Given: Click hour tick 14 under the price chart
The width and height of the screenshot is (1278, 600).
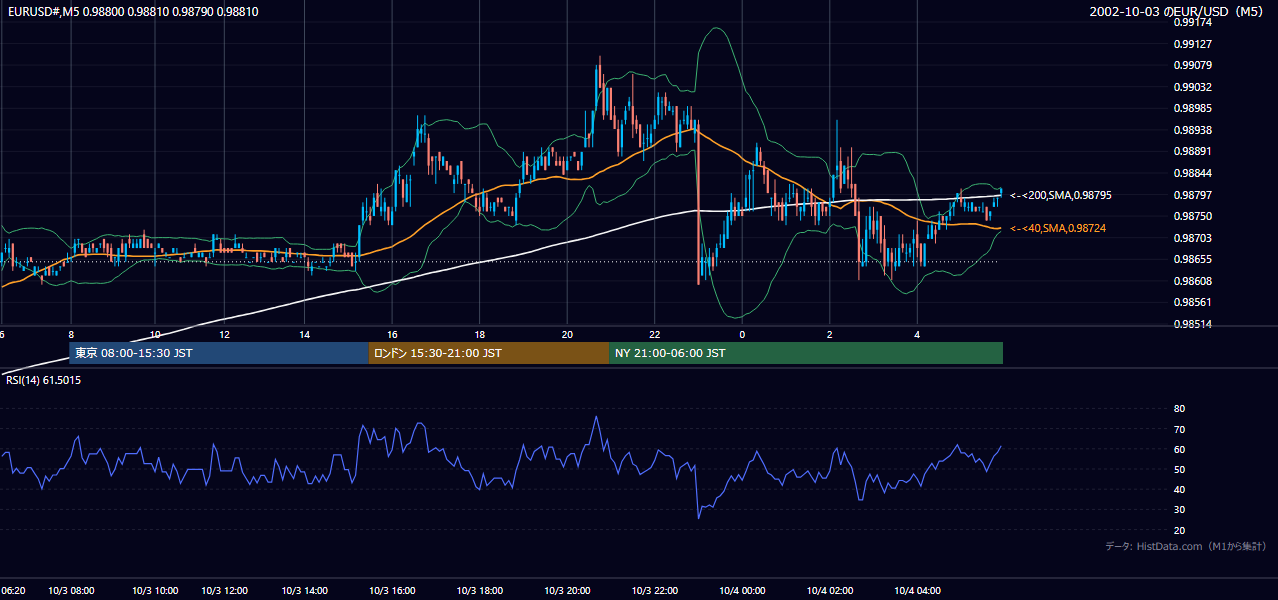Looking at the screenshot, I should click(305, 334).
